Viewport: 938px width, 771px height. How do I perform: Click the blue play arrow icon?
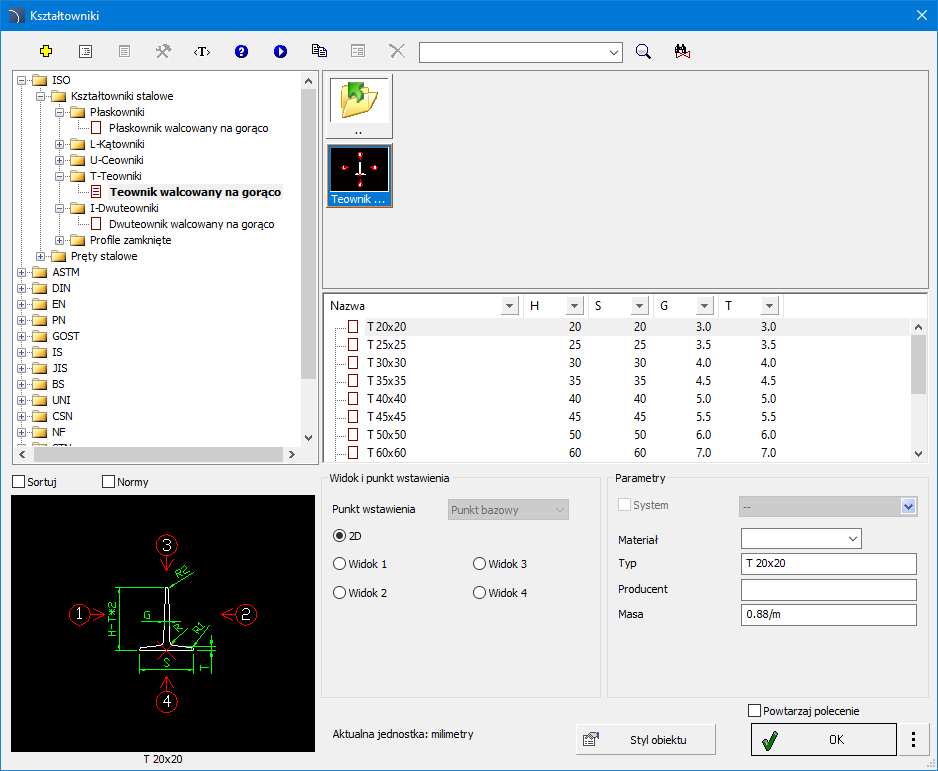[x=280, y=51]
